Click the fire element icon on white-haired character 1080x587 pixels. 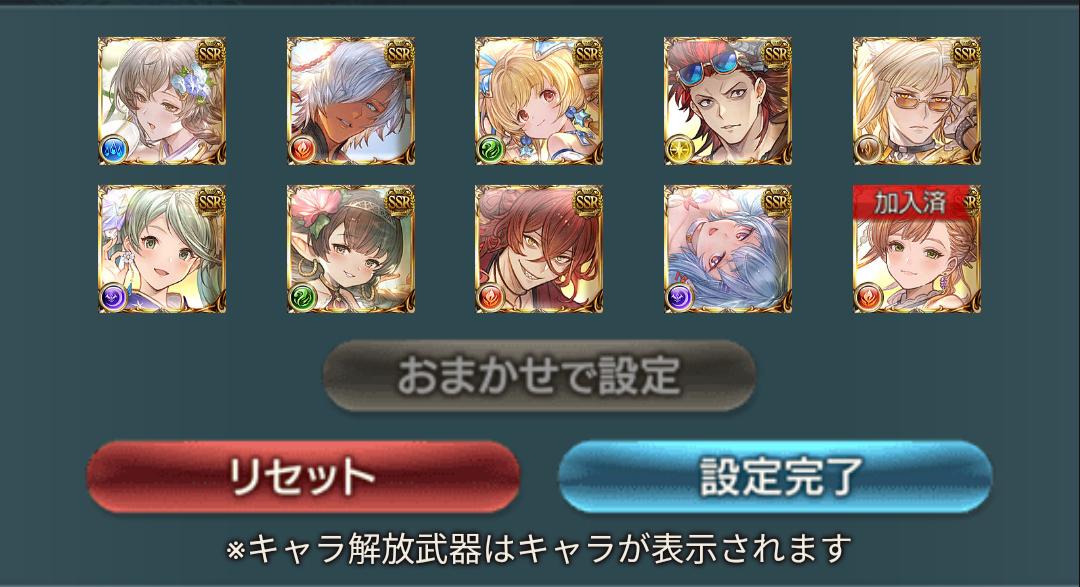(x=302, y=150)
